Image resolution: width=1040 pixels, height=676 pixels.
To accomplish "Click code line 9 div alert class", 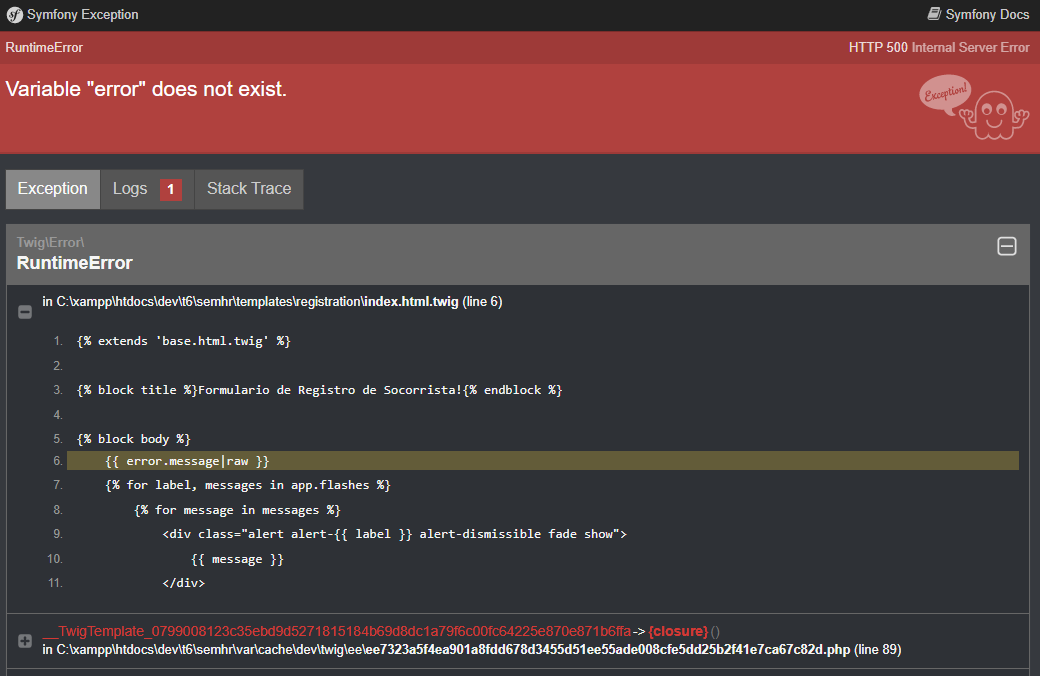I will [x=394, y=534].
